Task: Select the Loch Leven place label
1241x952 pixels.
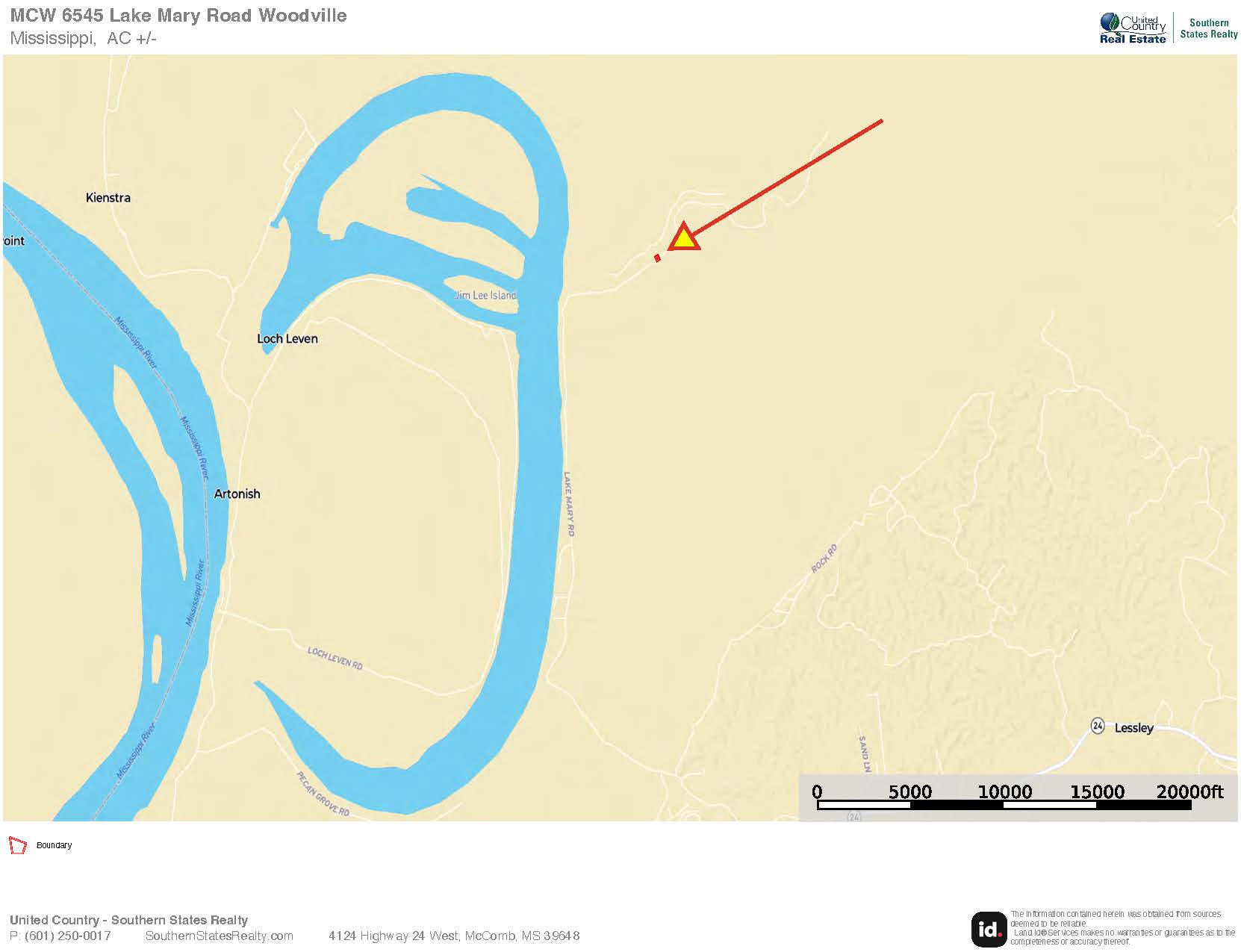Action: click(287, 338)
